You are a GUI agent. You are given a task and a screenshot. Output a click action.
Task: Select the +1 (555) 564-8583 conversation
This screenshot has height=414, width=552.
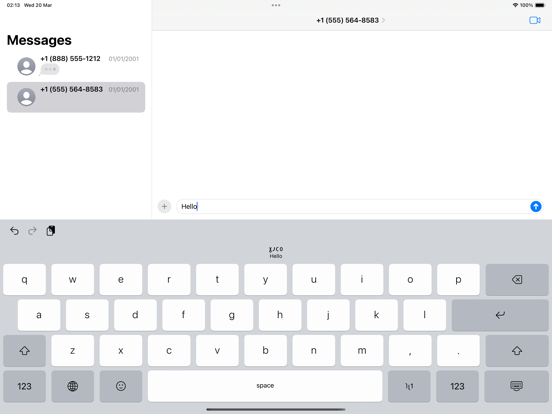(x=76, y=97)
